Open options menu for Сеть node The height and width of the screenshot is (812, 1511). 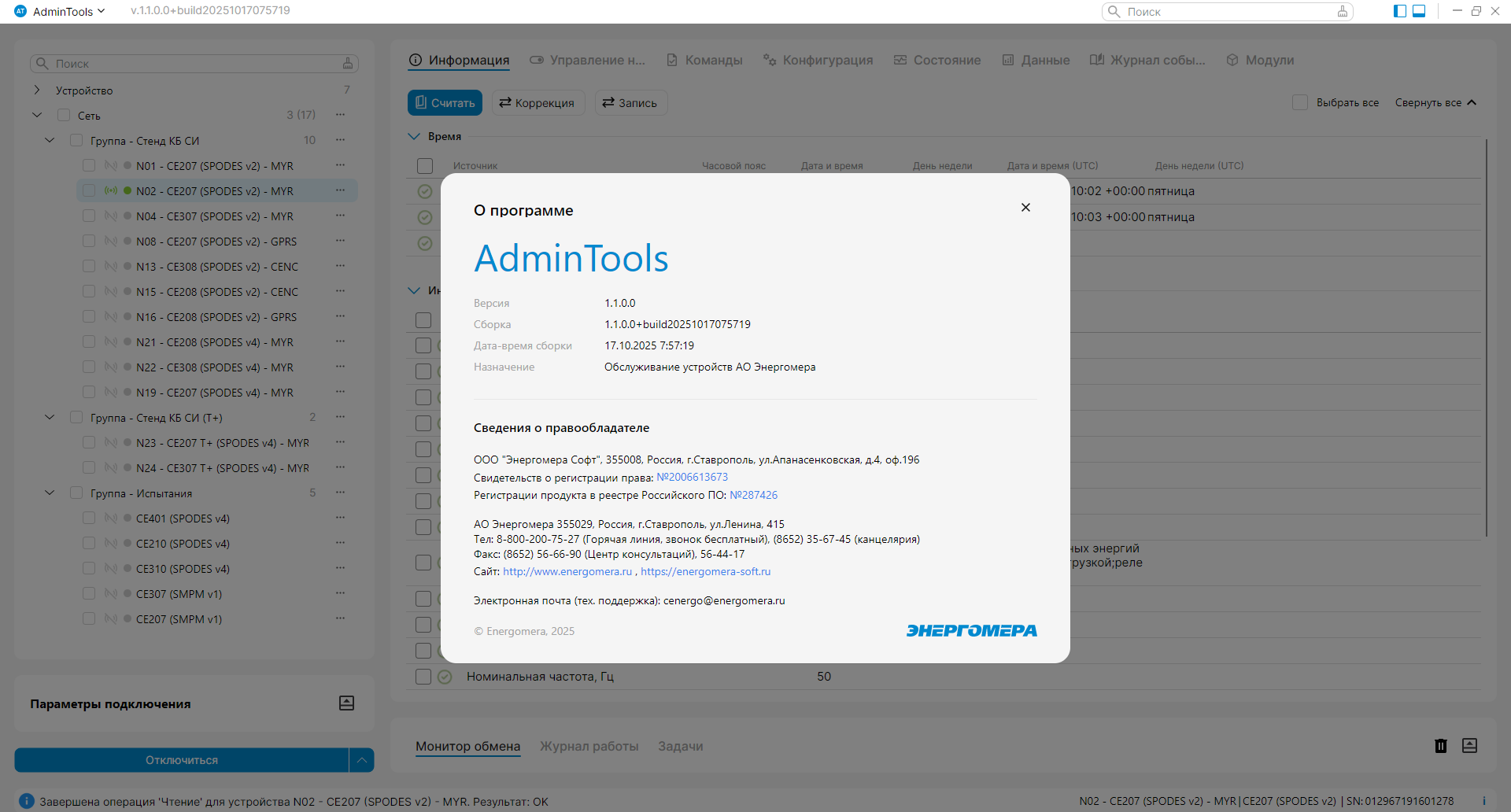[340, 115]
